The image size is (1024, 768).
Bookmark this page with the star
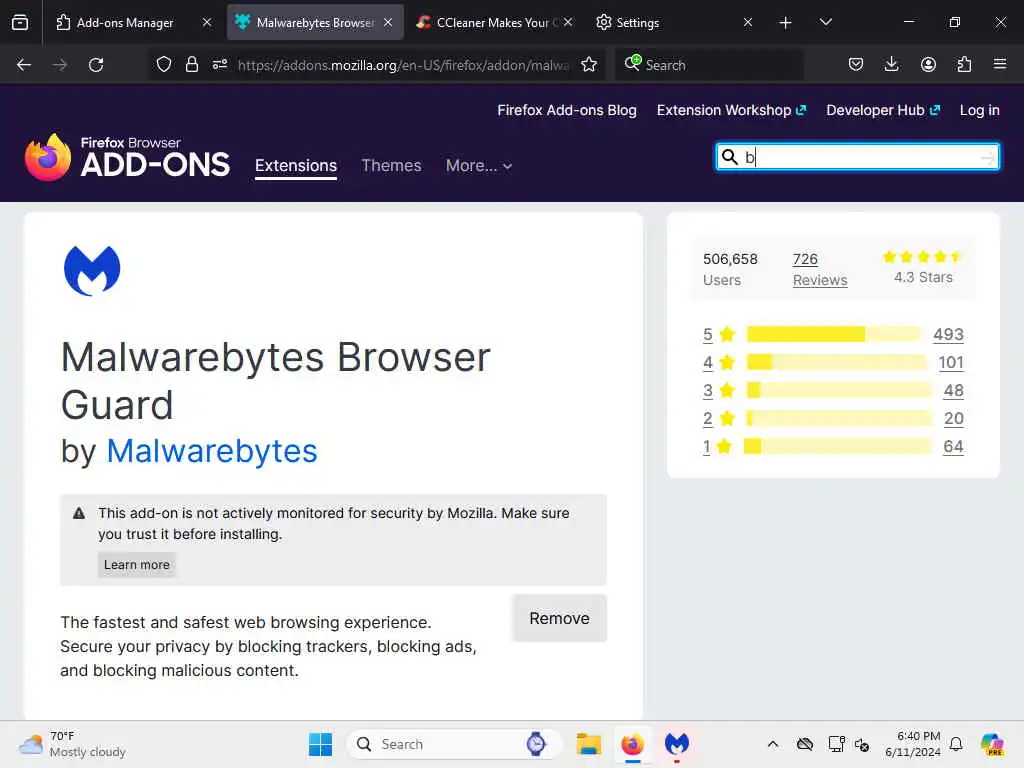[589, 64]
